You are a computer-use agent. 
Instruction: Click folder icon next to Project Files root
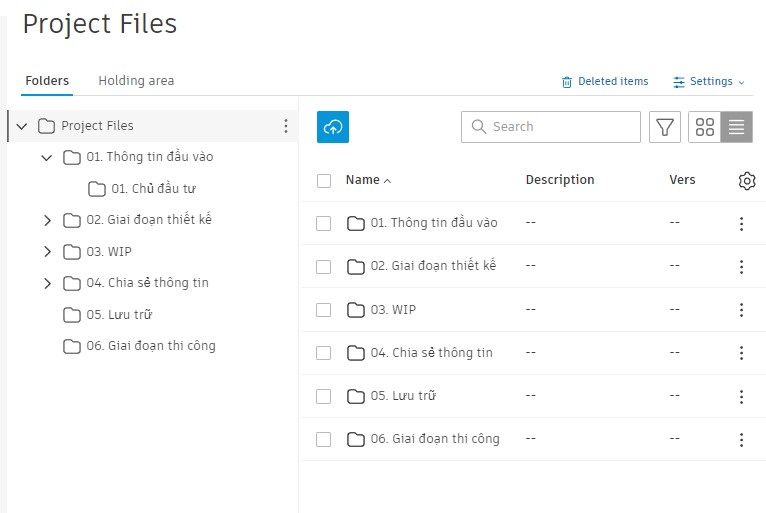pos(46,126)
